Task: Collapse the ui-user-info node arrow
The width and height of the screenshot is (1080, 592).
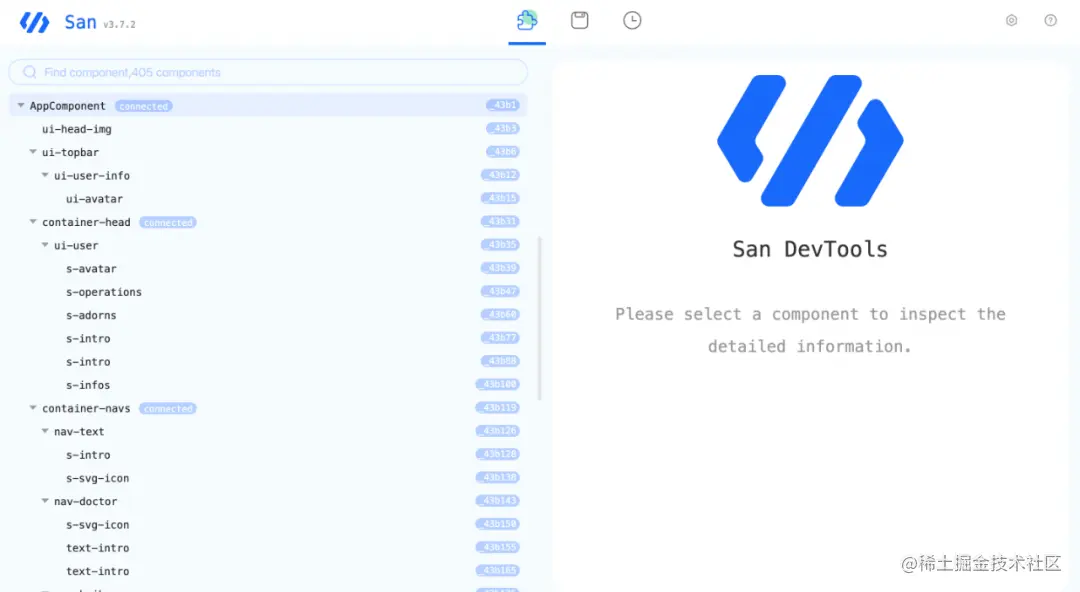Action: (x=45, y=175)
